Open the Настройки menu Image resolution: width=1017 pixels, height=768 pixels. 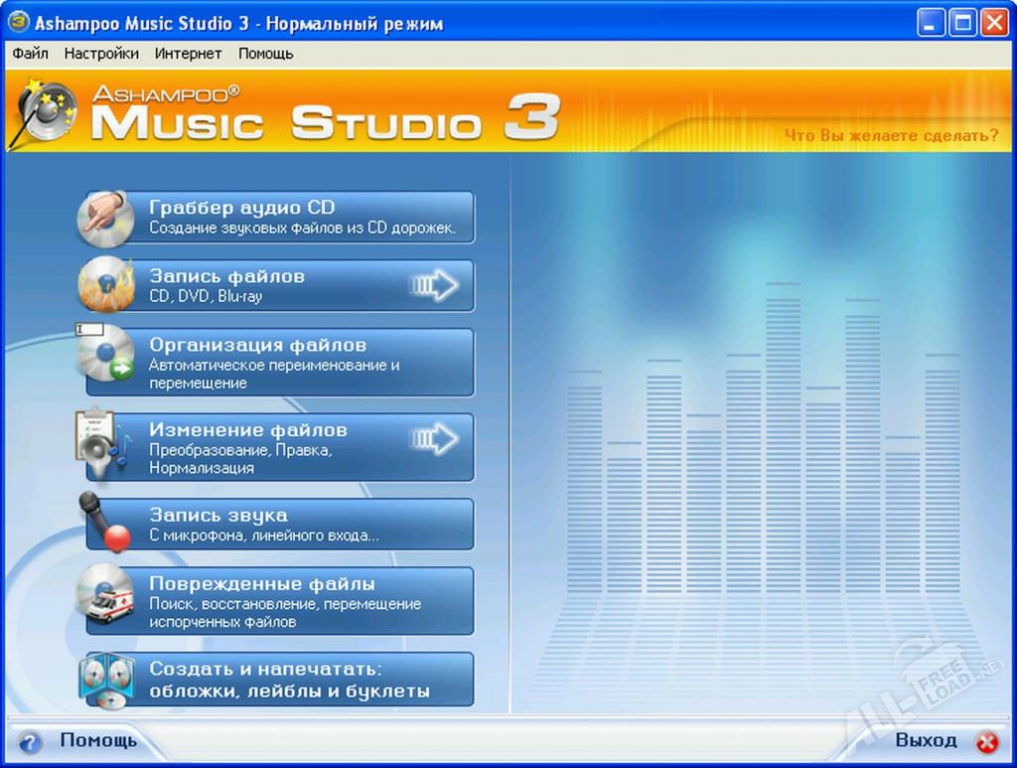coord(101,53)
